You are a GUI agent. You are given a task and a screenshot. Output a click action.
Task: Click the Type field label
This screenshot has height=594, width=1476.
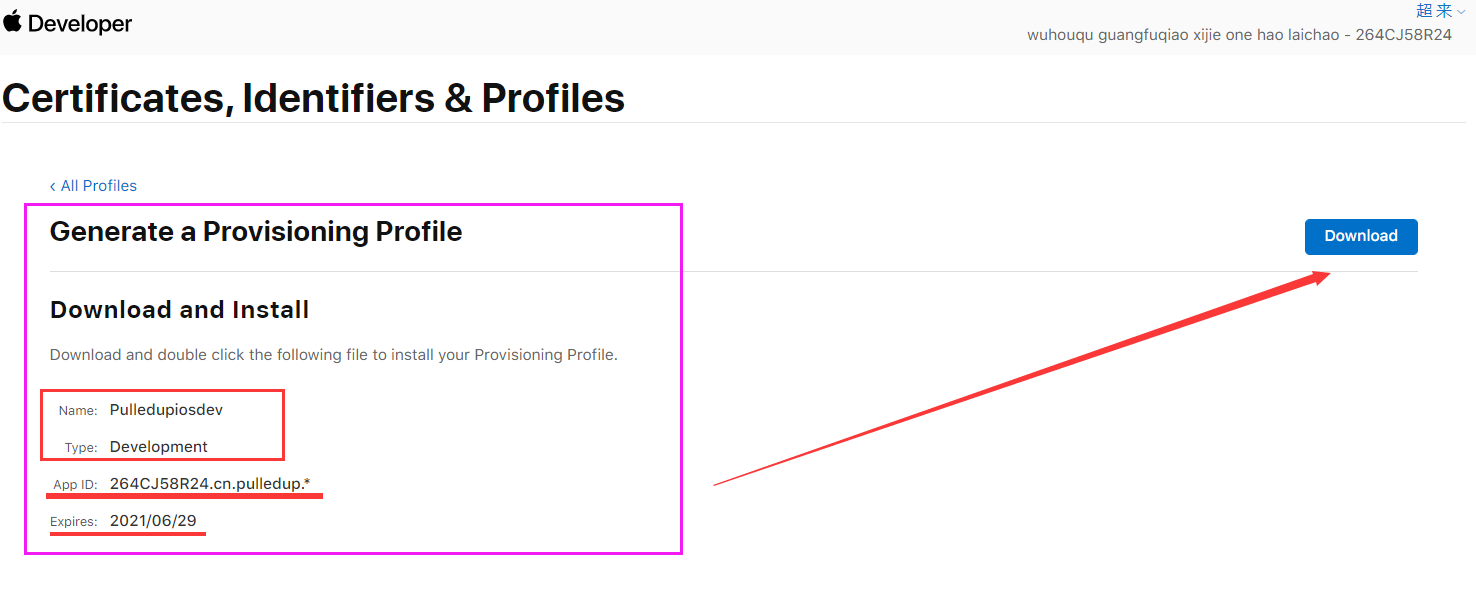[x=80, y=448]
